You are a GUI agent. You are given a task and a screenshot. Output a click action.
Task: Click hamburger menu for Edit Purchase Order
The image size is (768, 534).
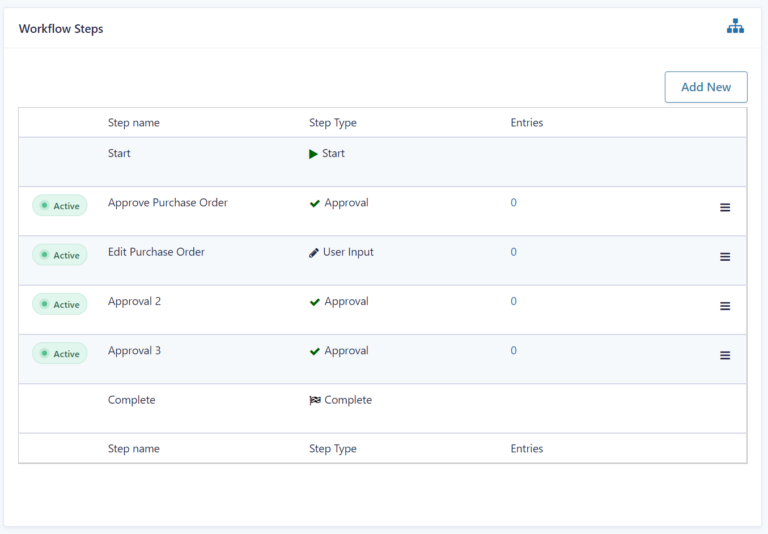[725, 257]
